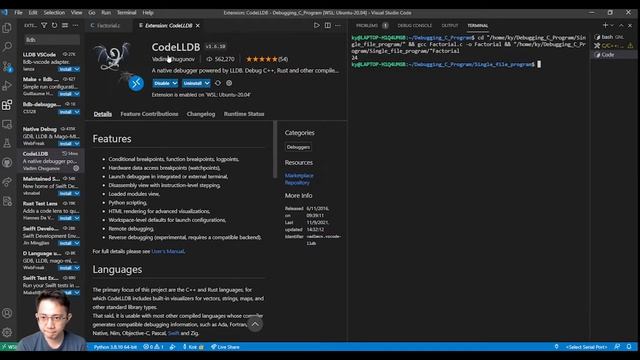Open extensions view more actions menu
Viewport: 640px width, 360px height.
click(x=76, y=25)
